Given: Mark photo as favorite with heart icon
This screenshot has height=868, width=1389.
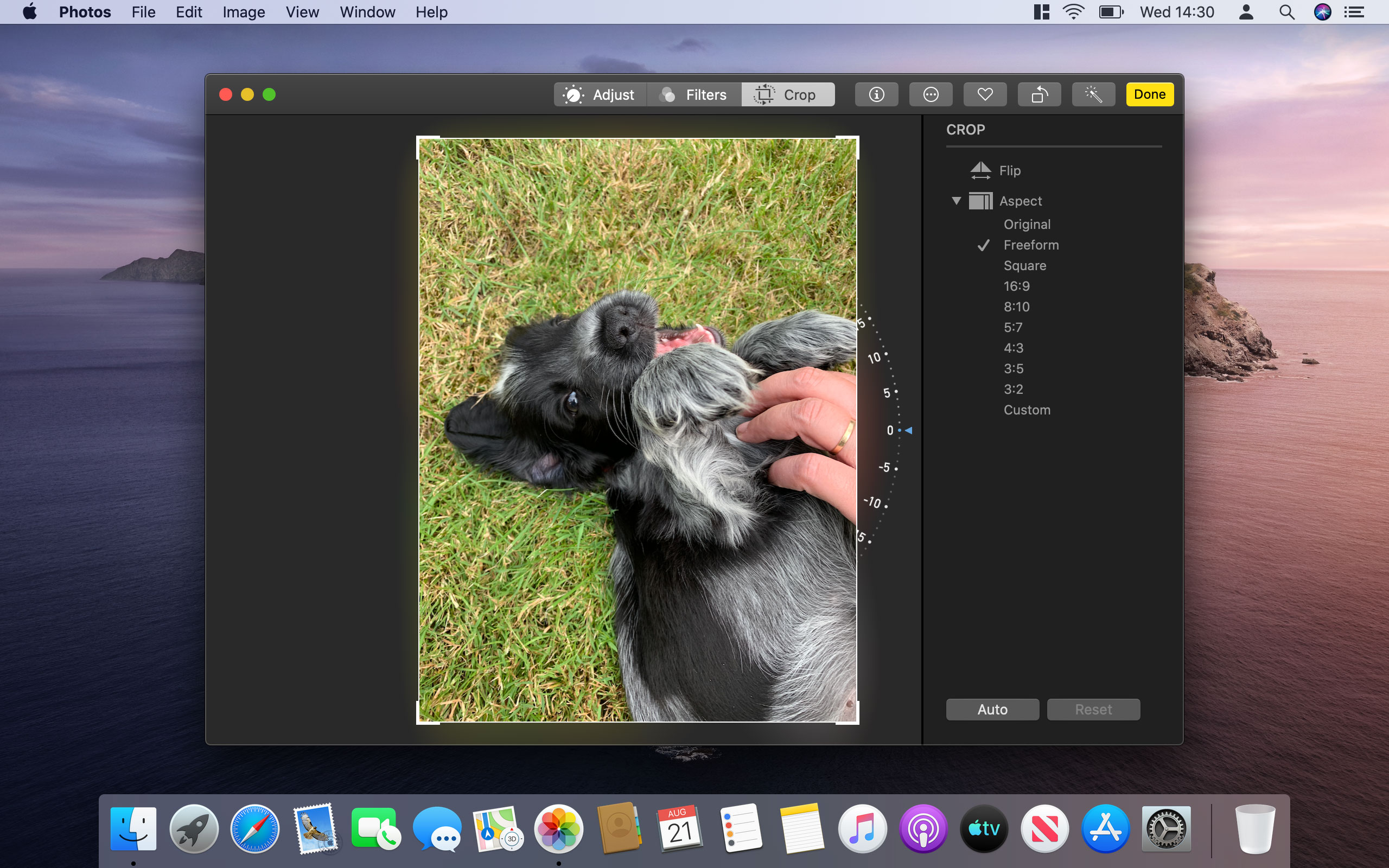Looking at the screenshot, I should point(985,95).
